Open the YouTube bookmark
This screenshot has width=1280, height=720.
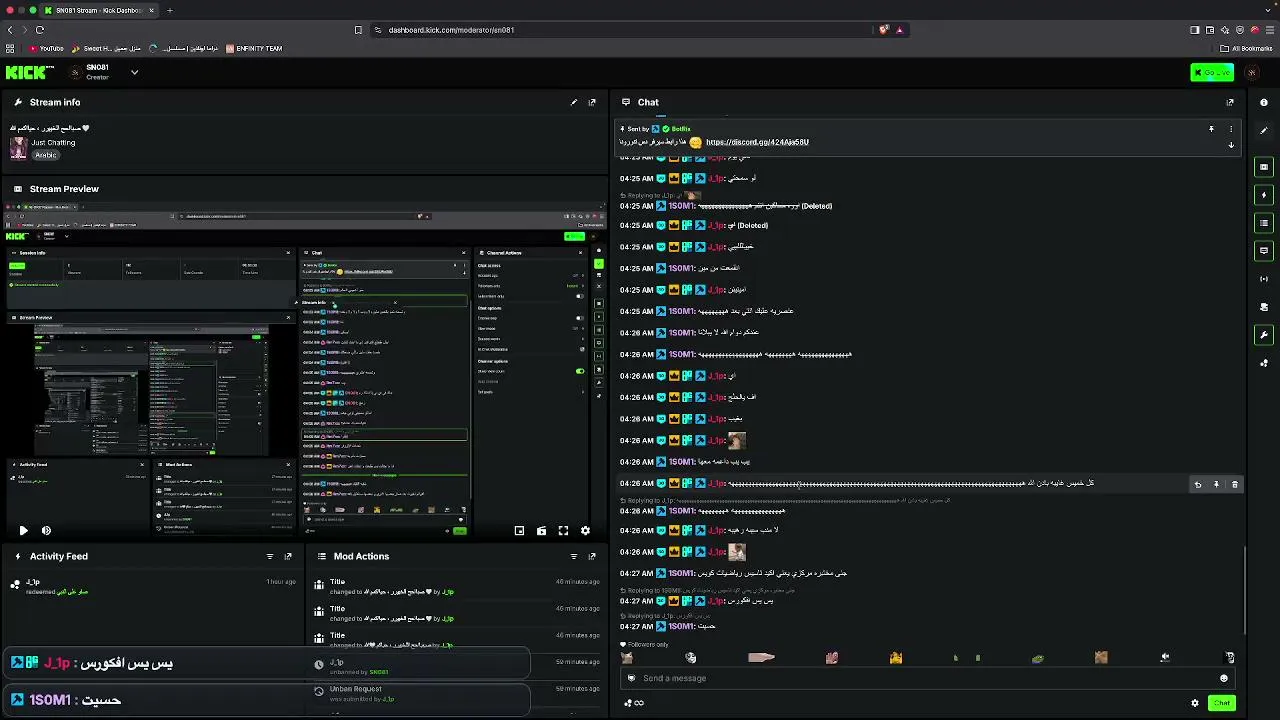(46, 48)
